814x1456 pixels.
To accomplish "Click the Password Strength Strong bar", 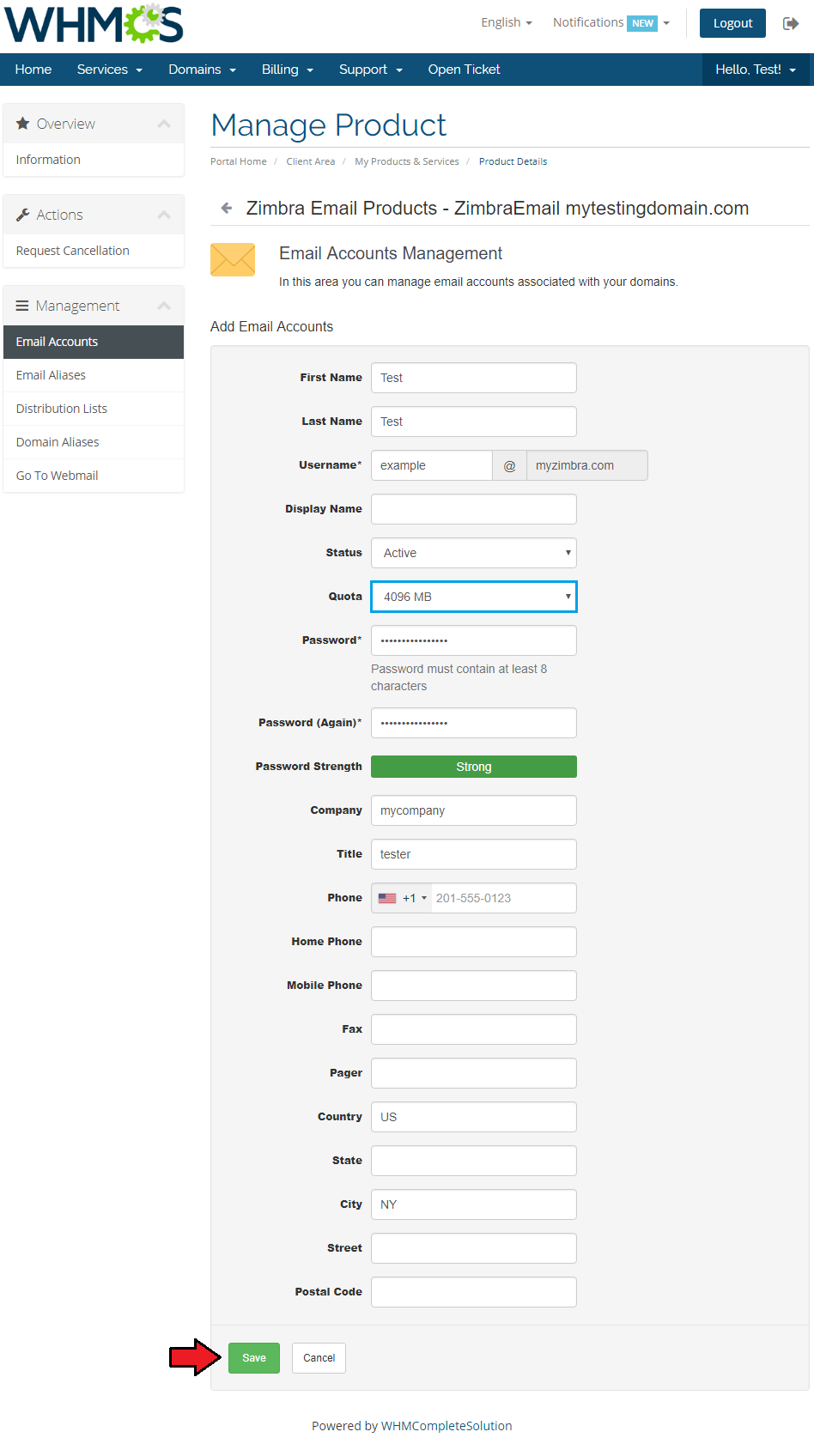I will (x=474, y=767).
